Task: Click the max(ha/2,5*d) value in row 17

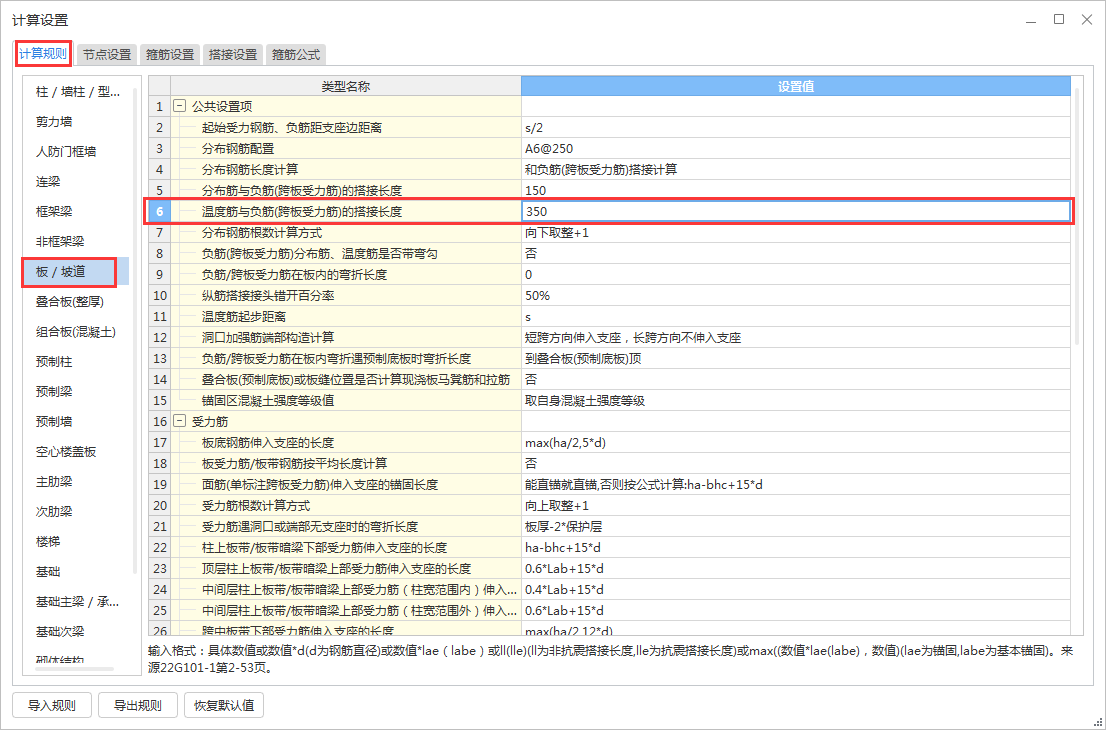Action: pyautogui.click(x=796, y=442)
